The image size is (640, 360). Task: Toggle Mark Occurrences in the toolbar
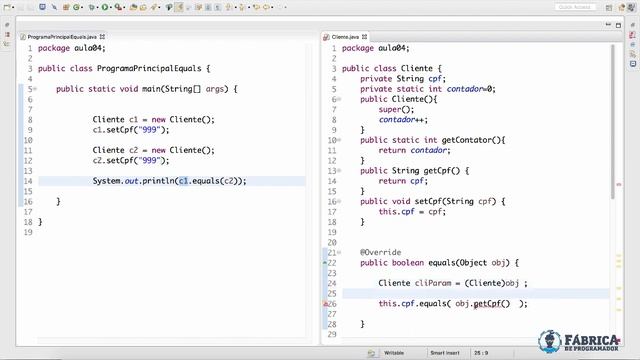(x=179, y=7)
